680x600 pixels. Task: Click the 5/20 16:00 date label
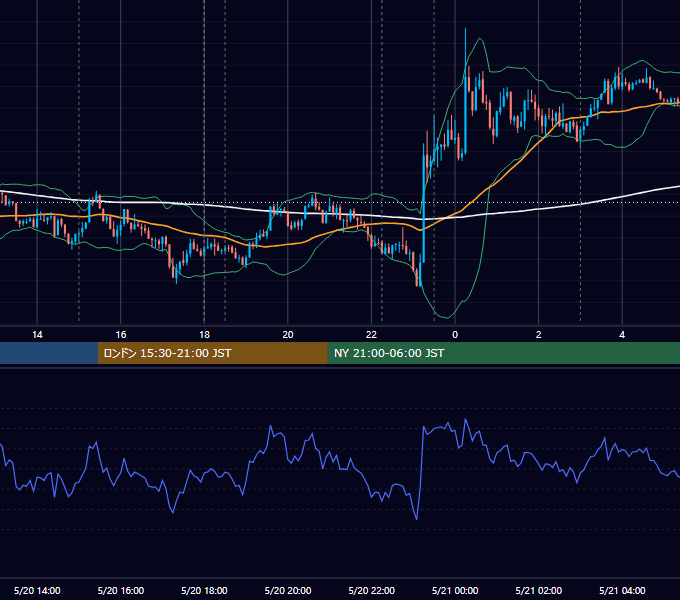pyautogui.click(x=121, y=590)
